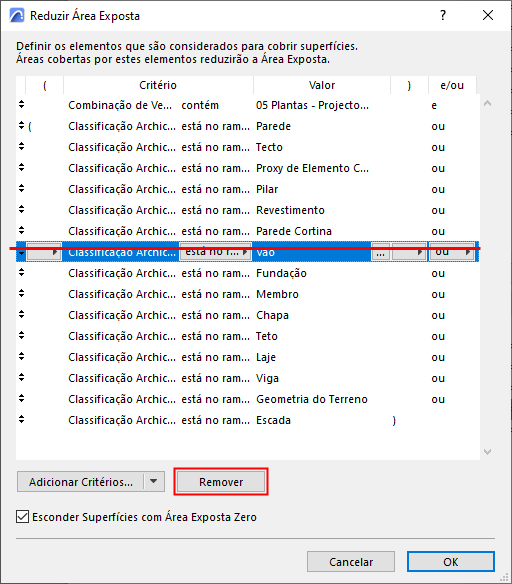512x584 pixels.
Task: Click the reorder handle of the Geometria do Terreno row
Action: tap(21, 399)
